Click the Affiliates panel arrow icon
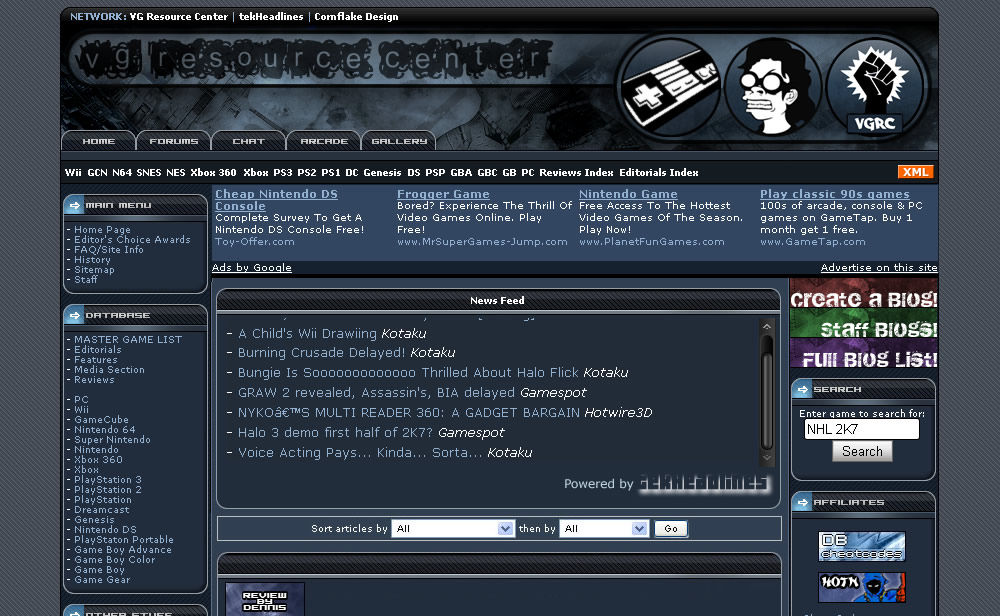The width and height of the screenshot is (1000, 616). (x=802, y=502)
